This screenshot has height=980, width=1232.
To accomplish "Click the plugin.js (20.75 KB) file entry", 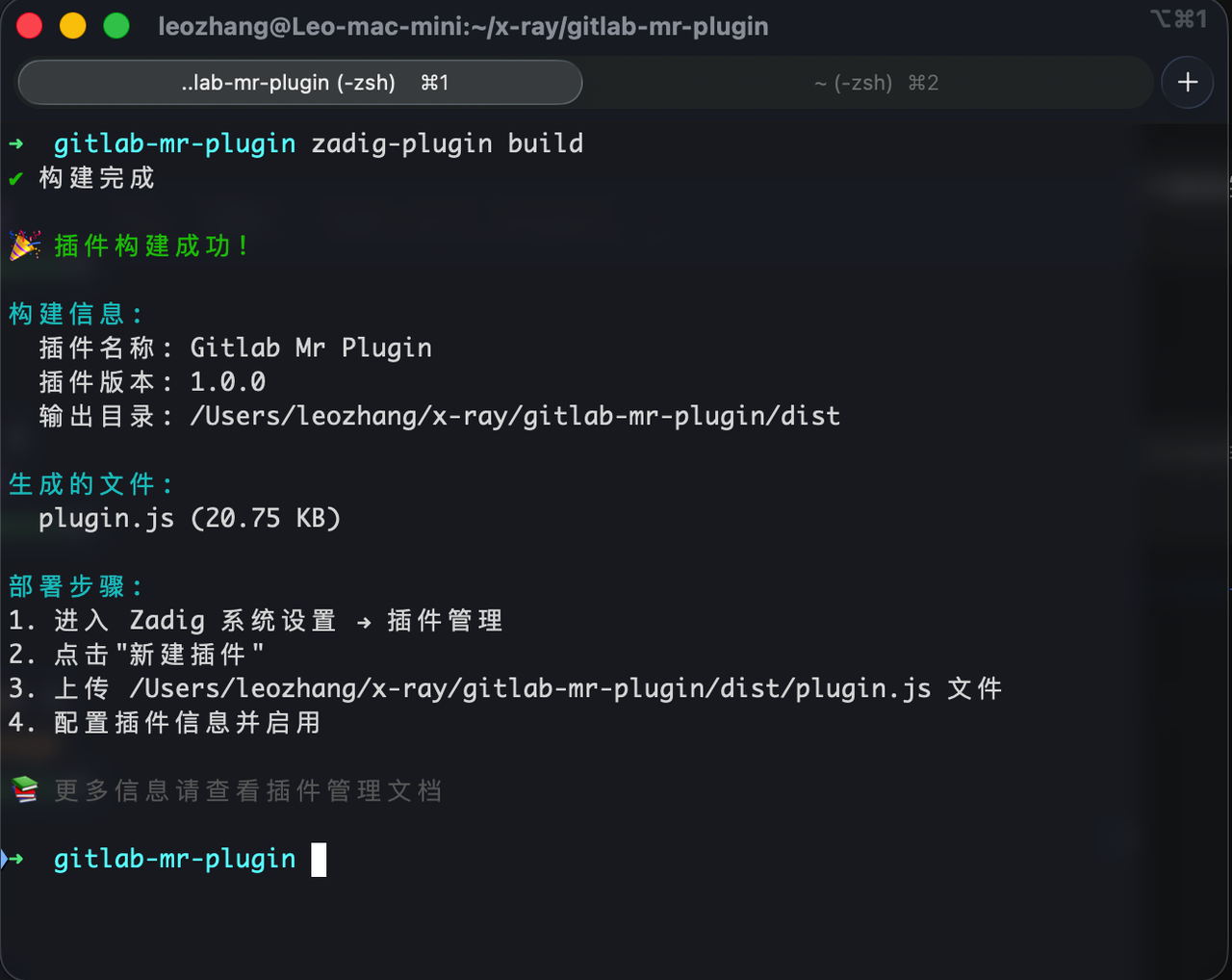I will point(190,518).
